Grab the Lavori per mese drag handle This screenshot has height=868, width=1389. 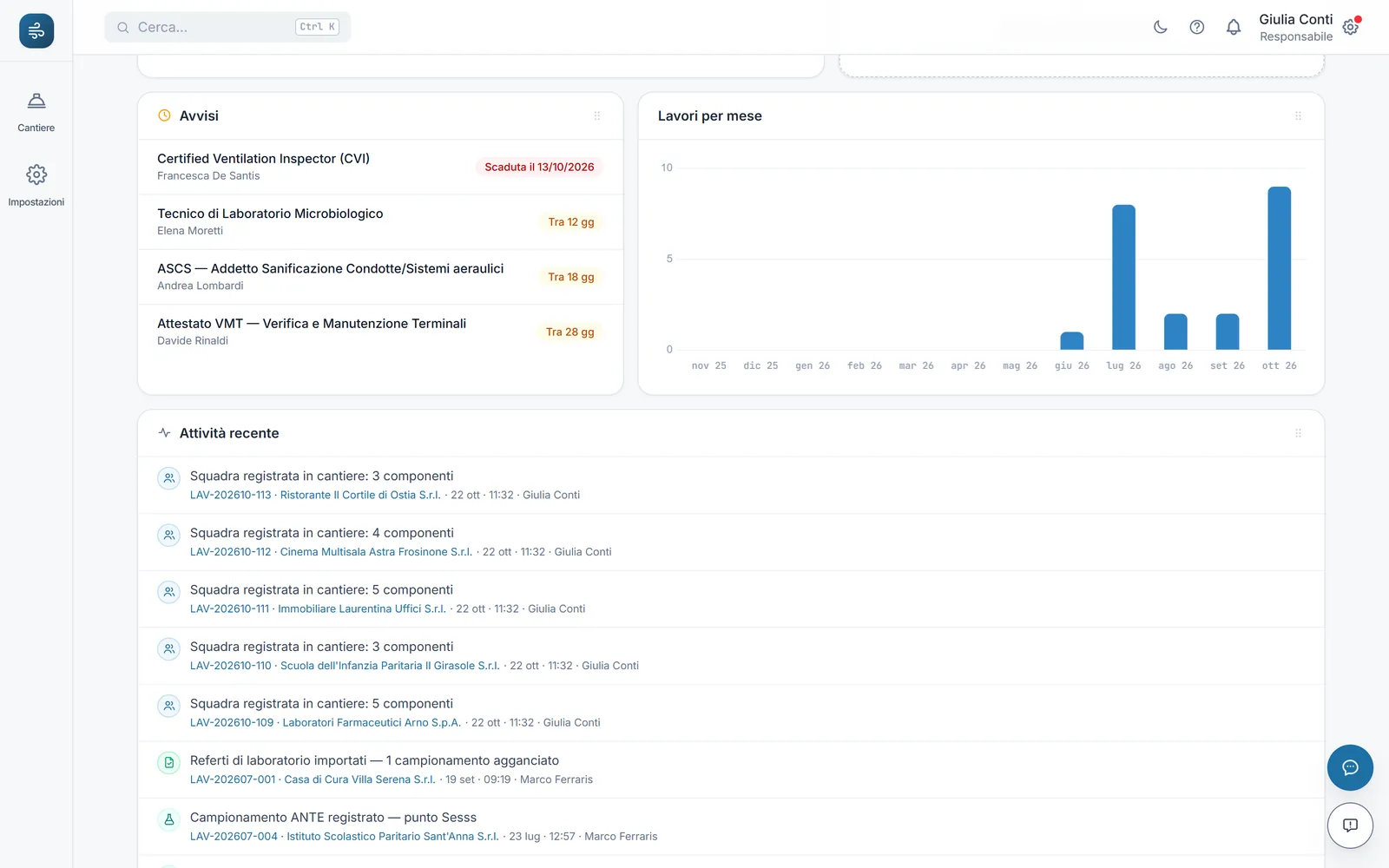(1299, 115)
